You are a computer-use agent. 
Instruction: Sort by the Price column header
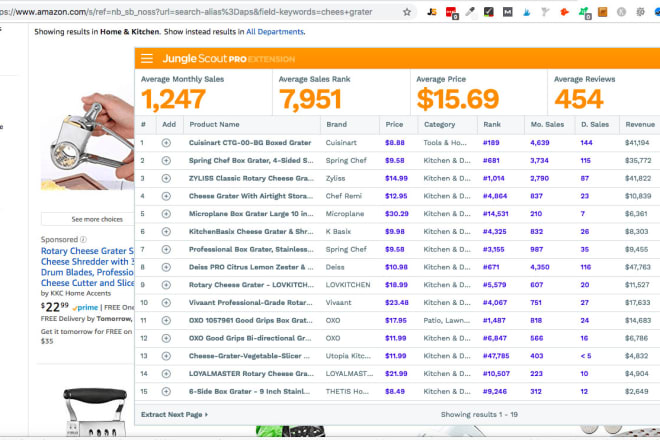click(394, 124)
